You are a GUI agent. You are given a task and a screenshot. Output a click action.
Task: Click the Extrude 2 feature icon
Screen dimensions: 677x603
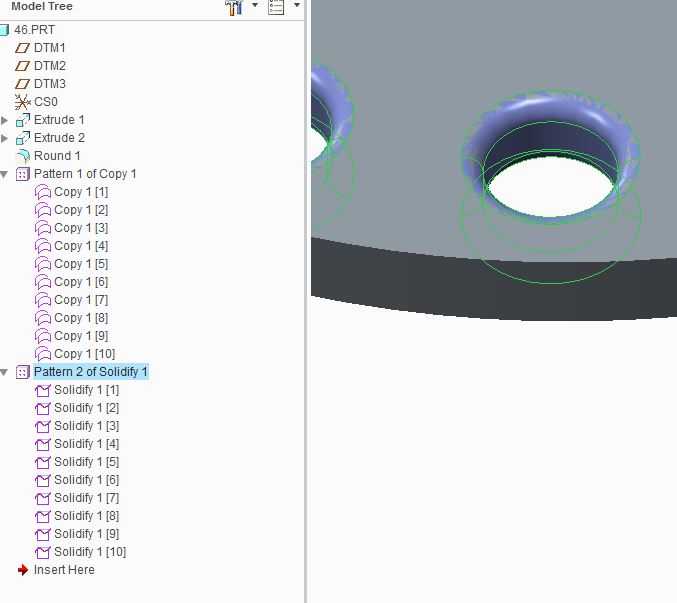click(x=23, y=138)
